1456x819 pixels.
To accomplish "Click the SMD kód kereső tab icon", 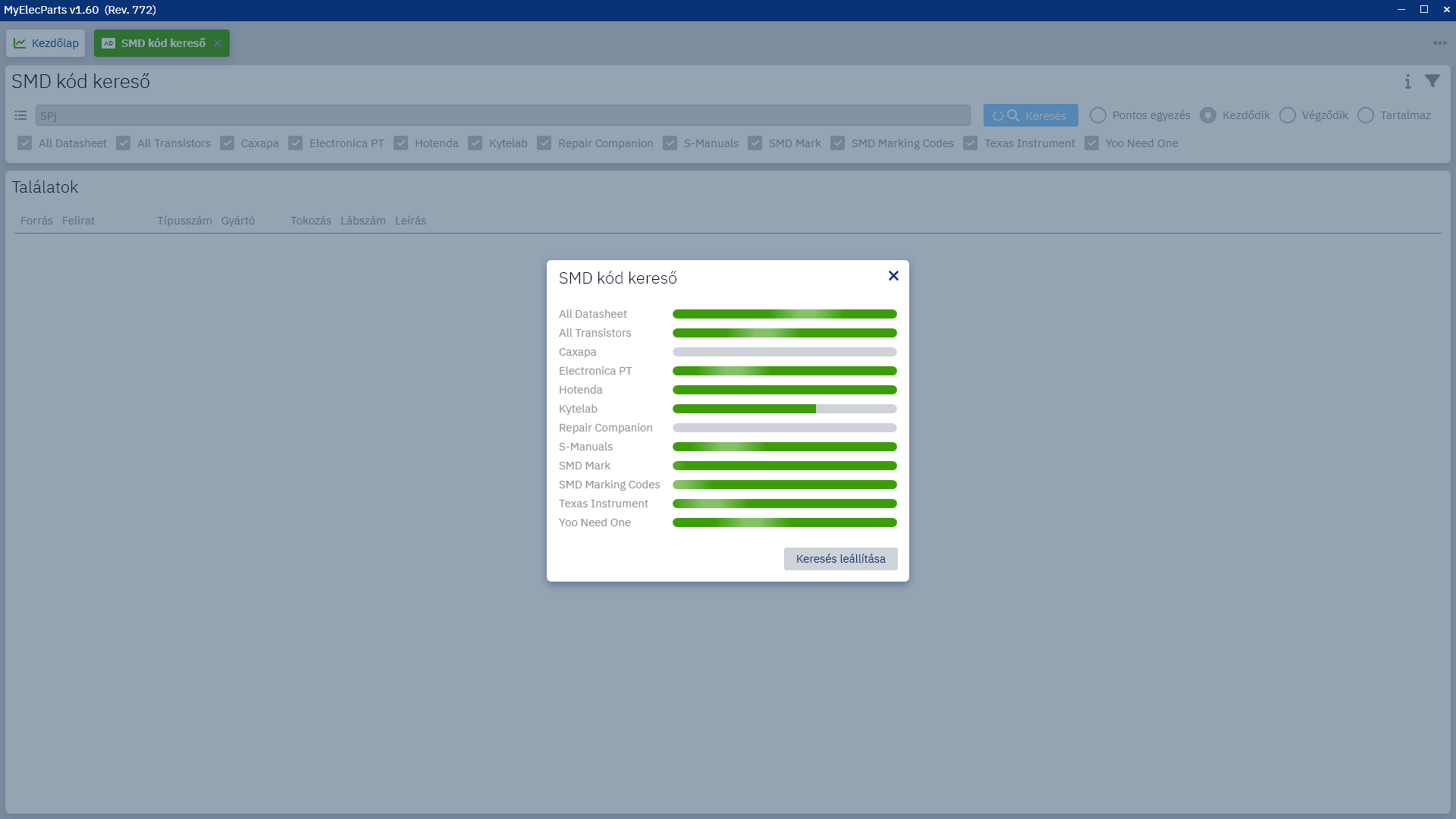I will point(108,43).
